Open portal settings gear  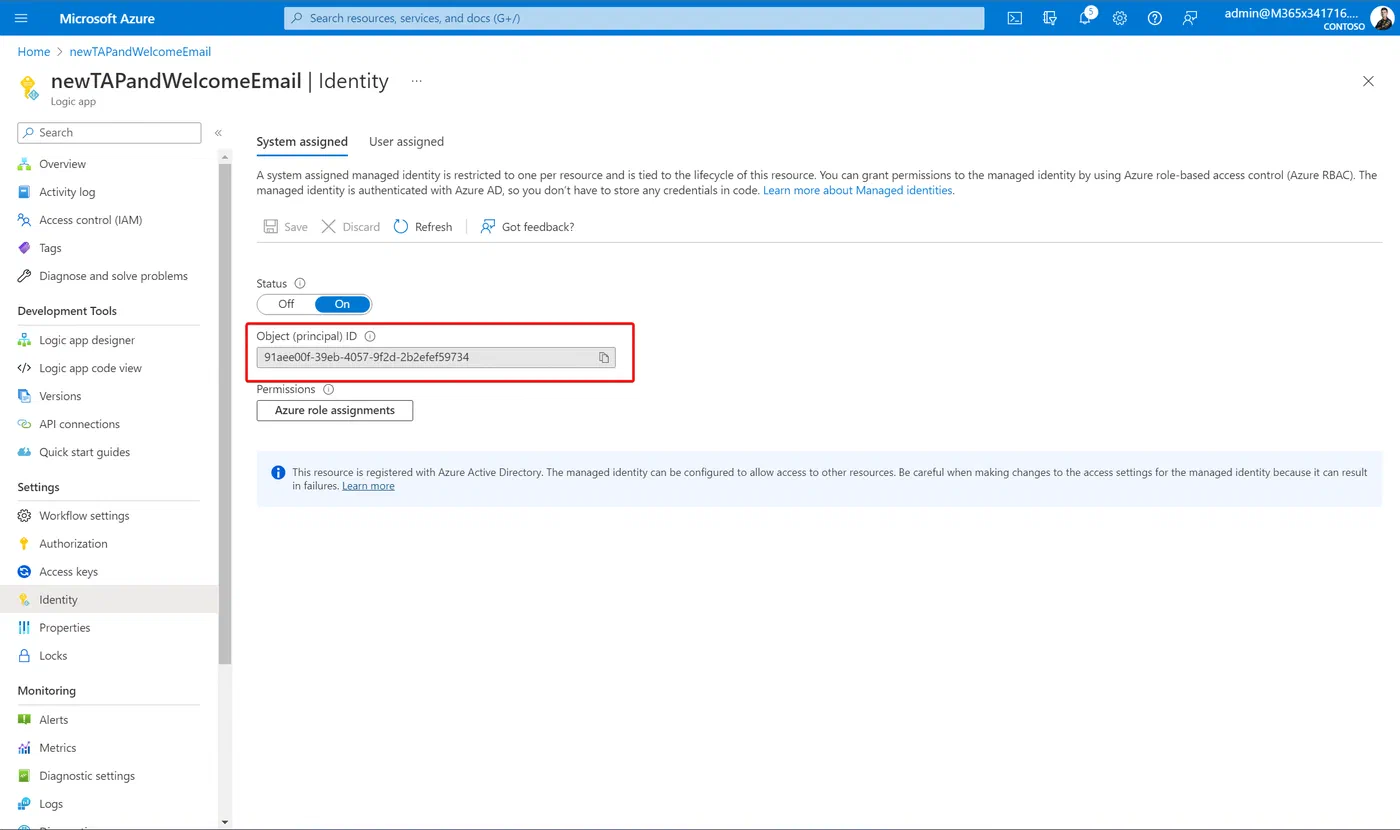pos(1120,18)
